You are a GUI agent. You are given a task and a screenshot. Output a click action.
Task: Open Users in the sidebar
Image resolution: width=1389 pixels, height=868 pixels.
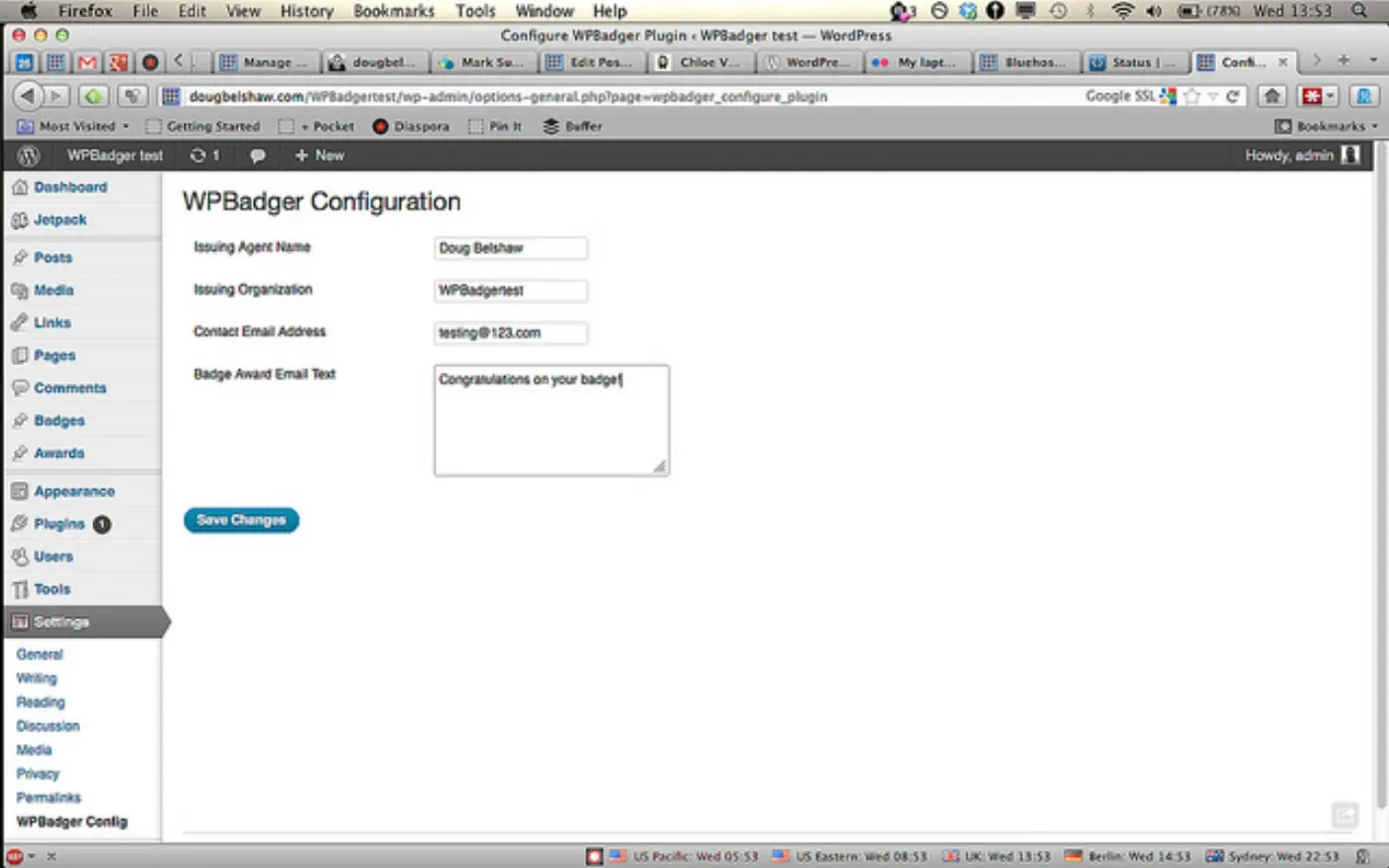[x=53, y=558]
